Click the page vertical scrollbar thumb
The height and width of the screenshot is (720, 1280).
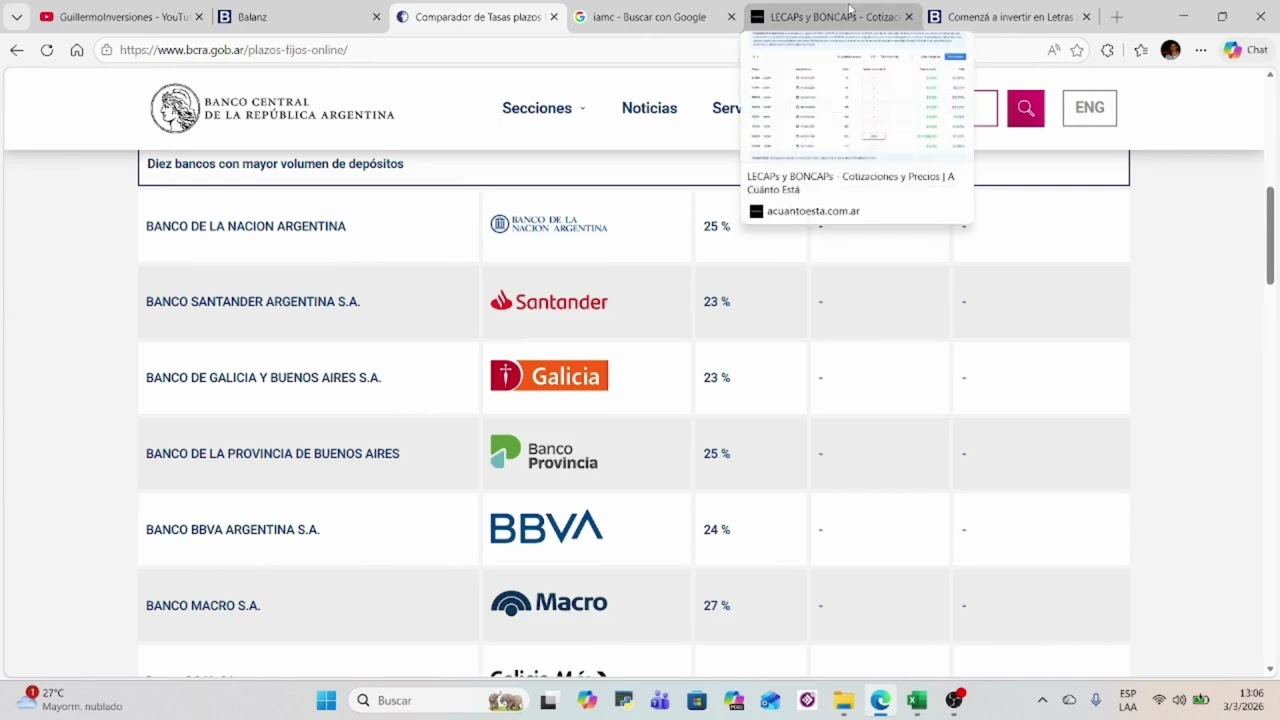click(x=1271, y=235)
